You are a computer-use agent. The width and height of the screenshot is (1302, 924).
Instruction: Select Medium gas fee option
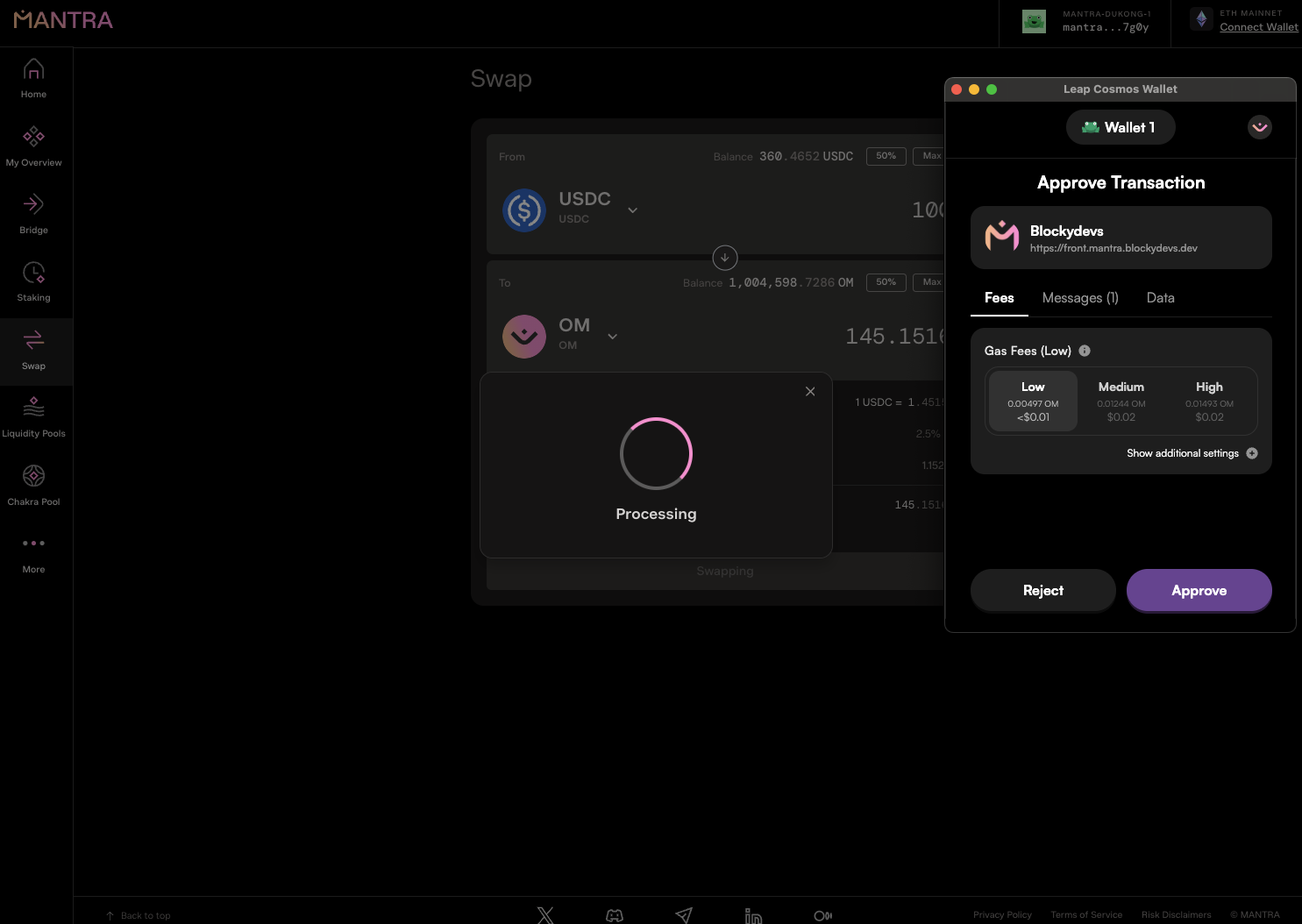point(1121,402)
